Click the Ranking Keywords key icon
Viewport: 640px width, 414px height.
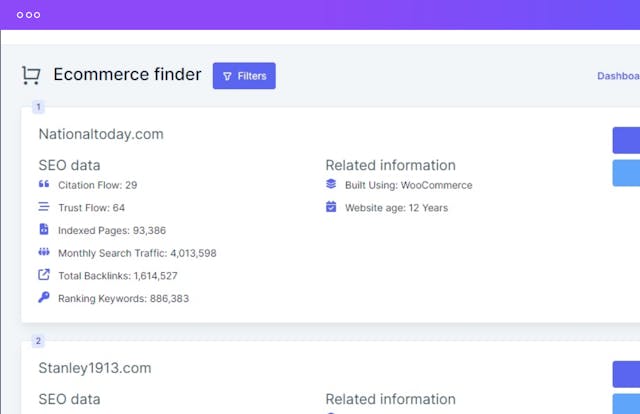tap(44, 297)
